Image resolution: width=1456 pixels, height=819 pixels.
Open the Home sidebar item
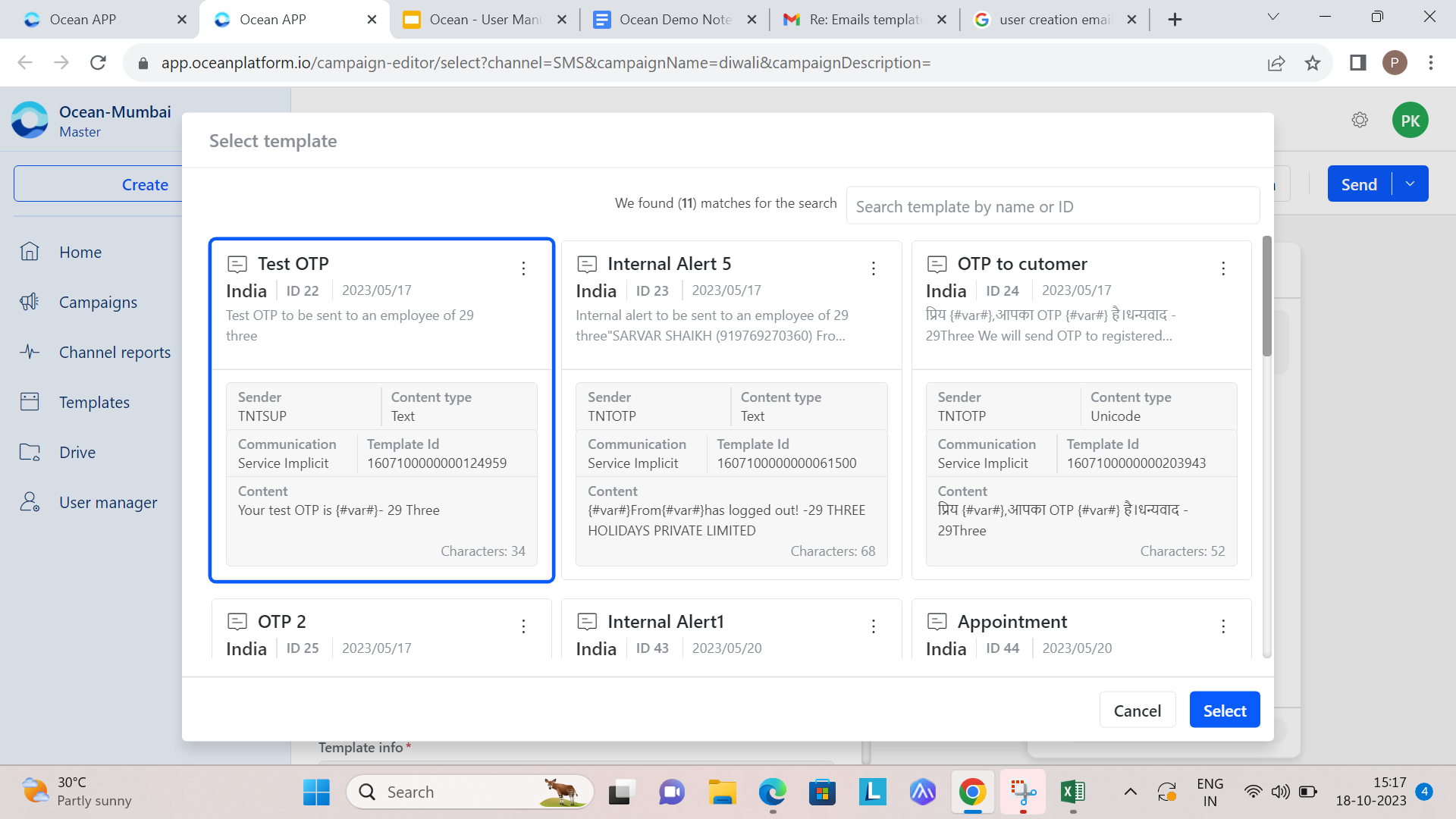[x=80, y=252]
